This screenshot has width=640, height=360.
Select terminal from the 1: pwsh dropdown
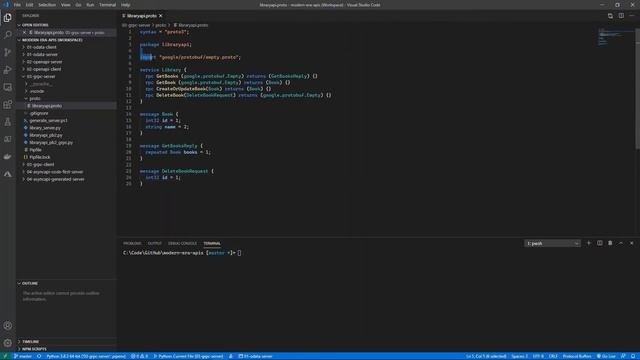click(x=552, y=243)
